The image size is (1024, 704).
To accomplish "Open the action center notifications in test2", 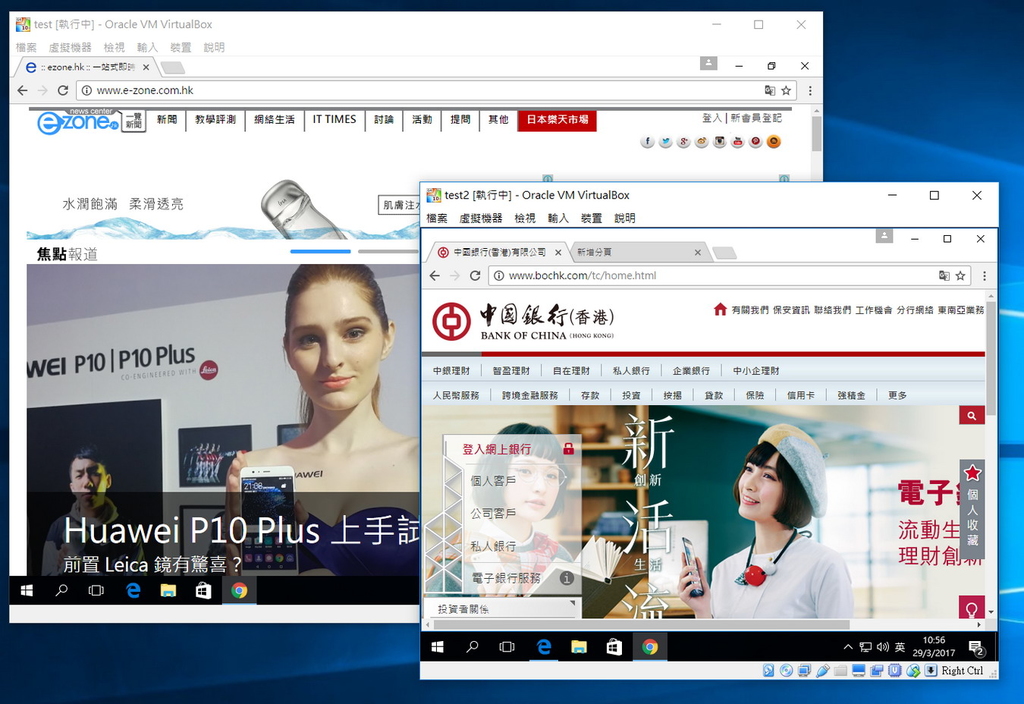I will pyautogui.click(x=976, y=647).
